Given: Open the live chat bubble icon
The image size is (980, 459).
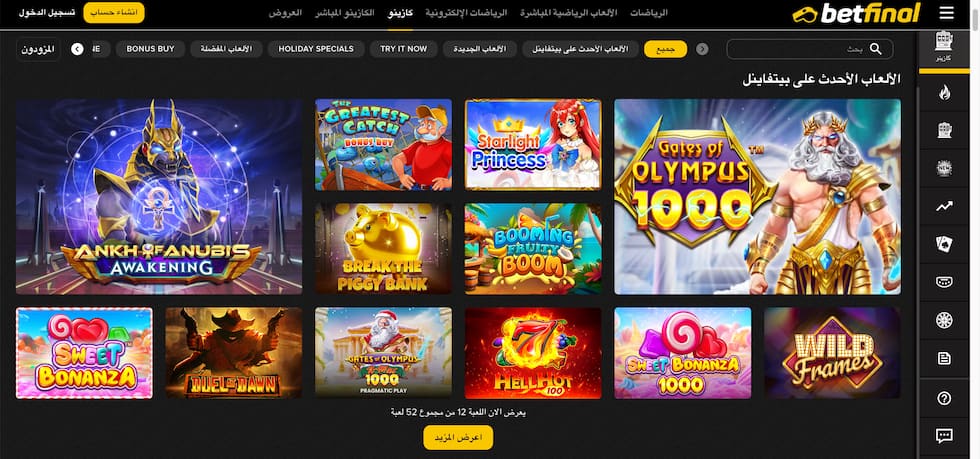Looking at the screenshot, I should (944, 435).
